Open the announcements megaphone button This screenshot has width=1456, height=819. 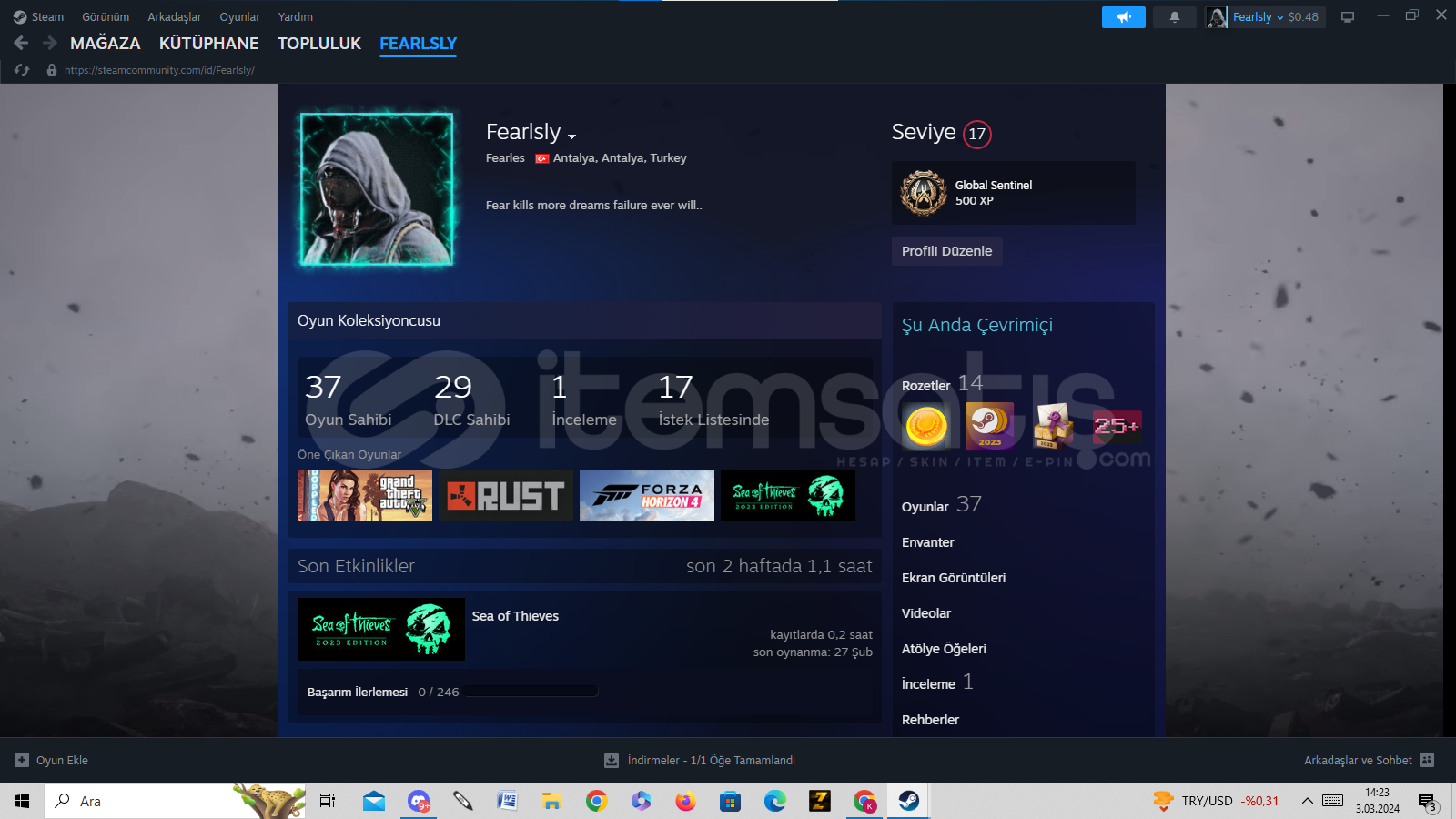click(x=1124, y=17)
